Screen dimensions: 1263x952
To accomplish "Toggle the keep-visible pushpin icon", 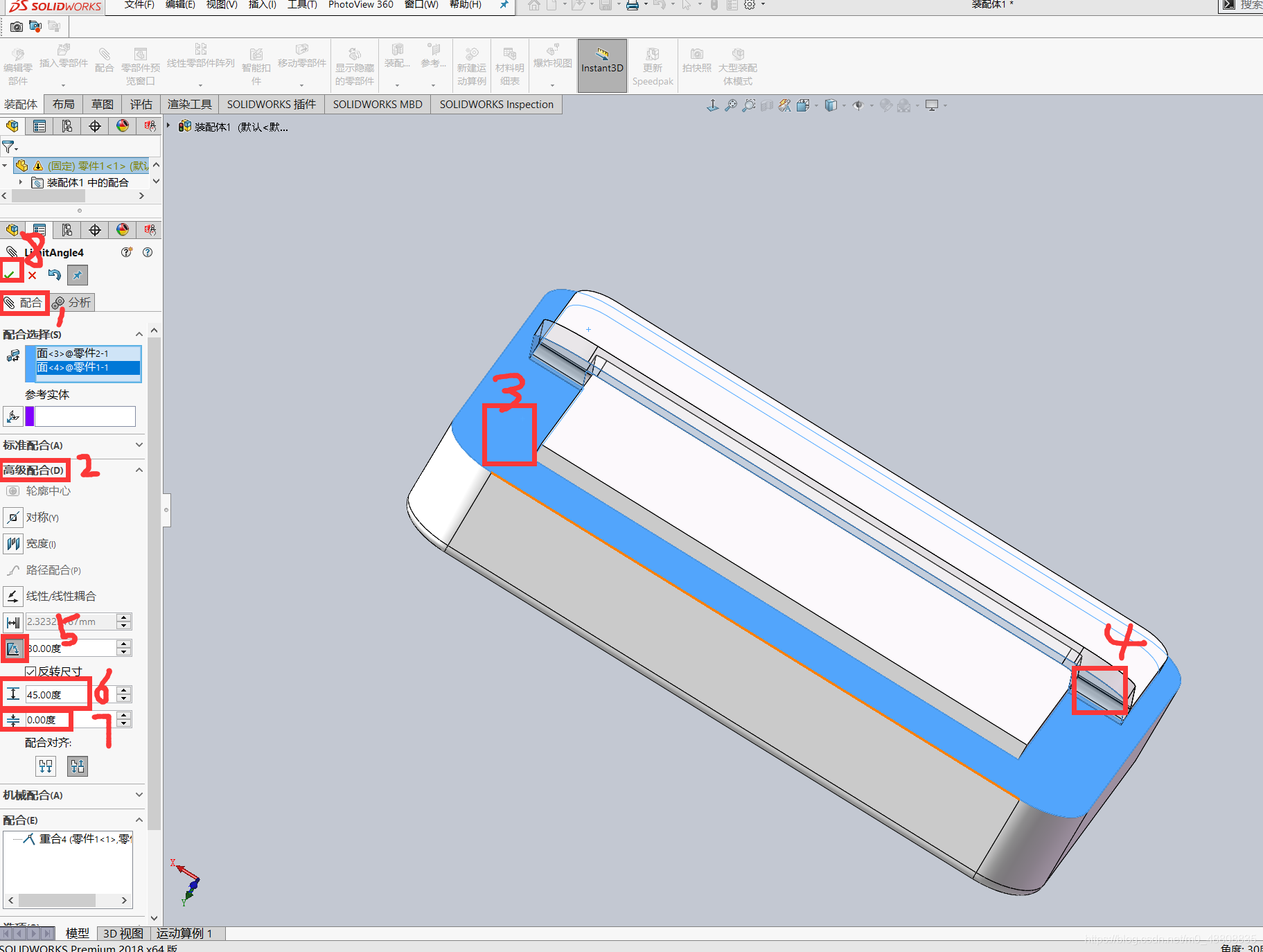I will tap(78, 275).
